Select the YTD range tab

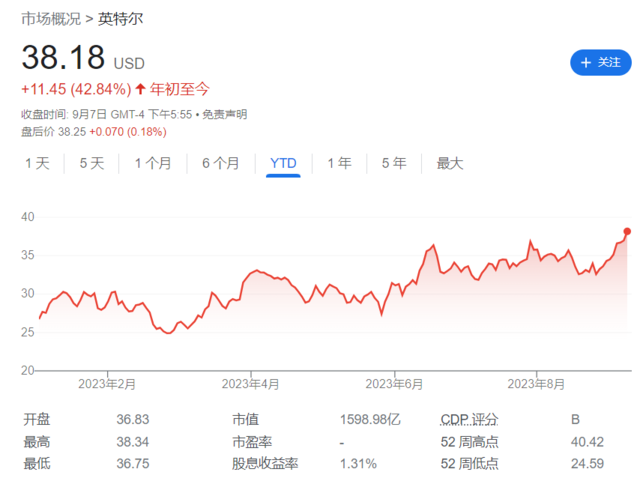coord(283,163)
